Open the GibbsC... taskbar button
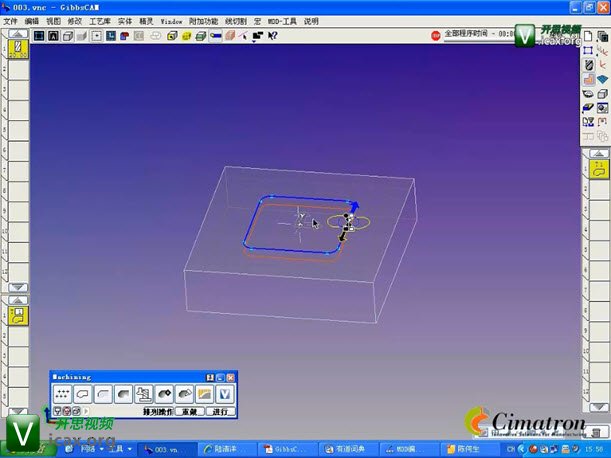Image resolution: width=611 pixels, height=458 pixels. click(x=286, y=449)
